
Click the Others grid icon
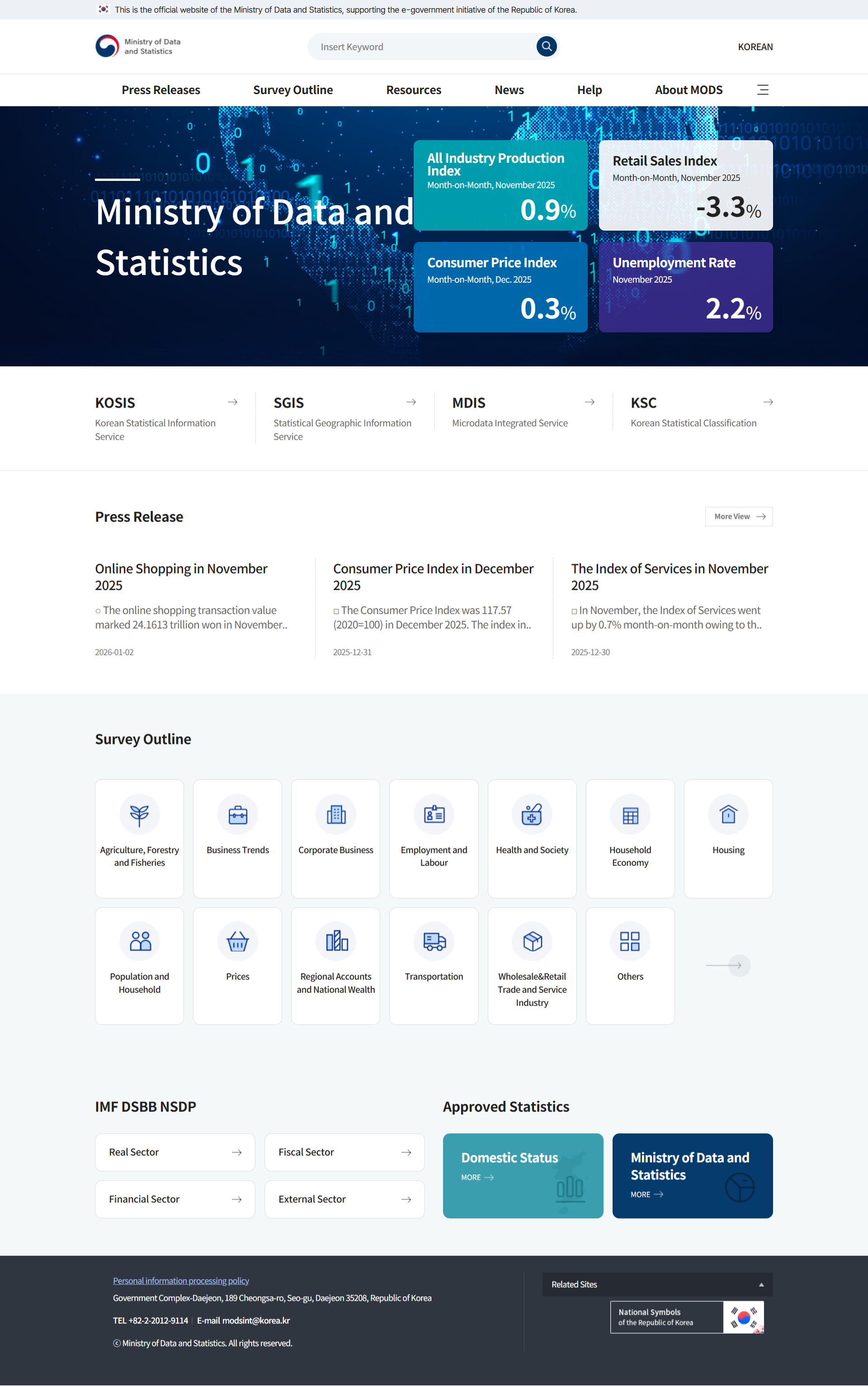[630, 942]
